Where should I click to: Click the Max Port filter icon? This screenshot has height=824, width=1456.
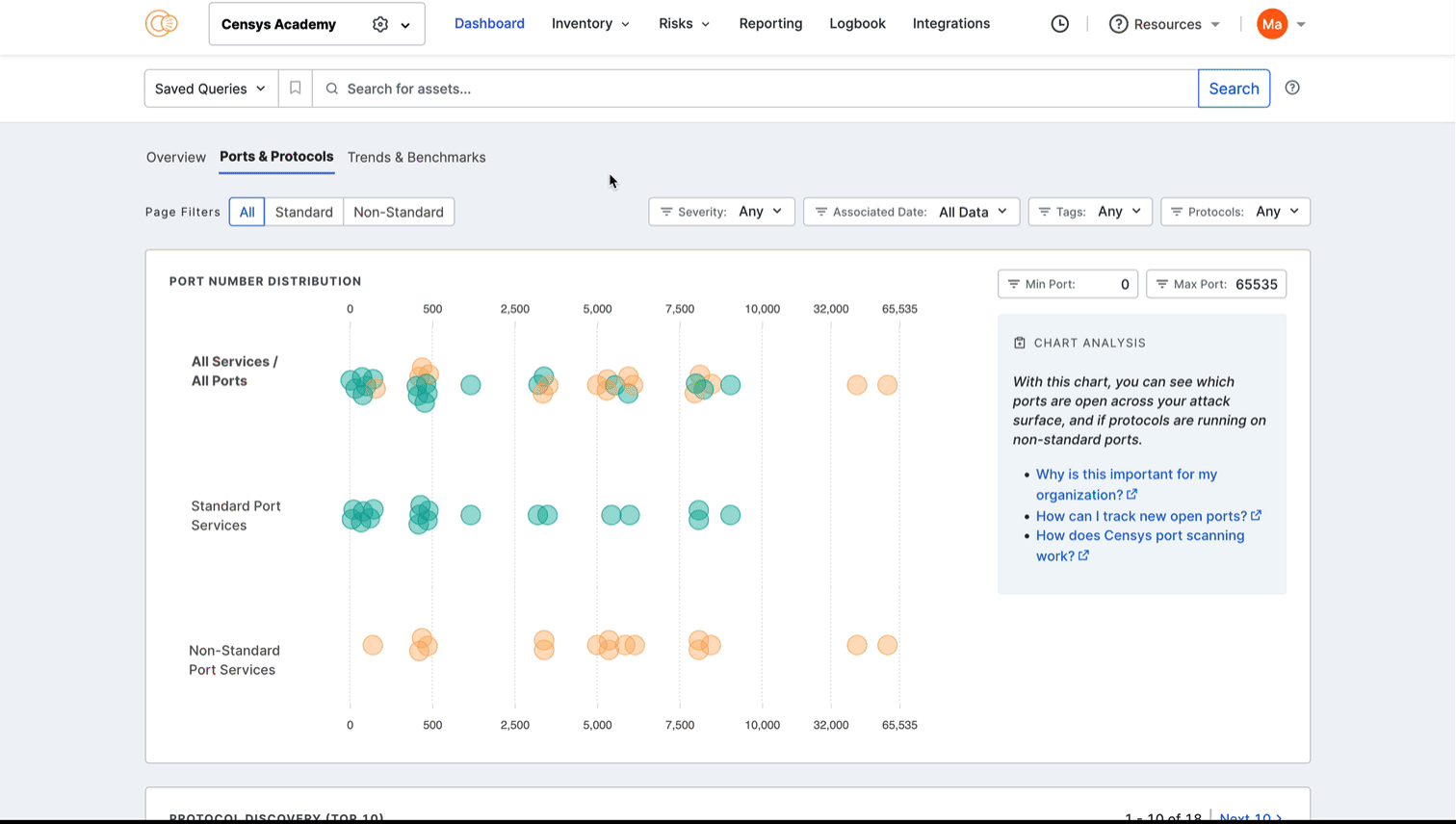coord(1161,284)
